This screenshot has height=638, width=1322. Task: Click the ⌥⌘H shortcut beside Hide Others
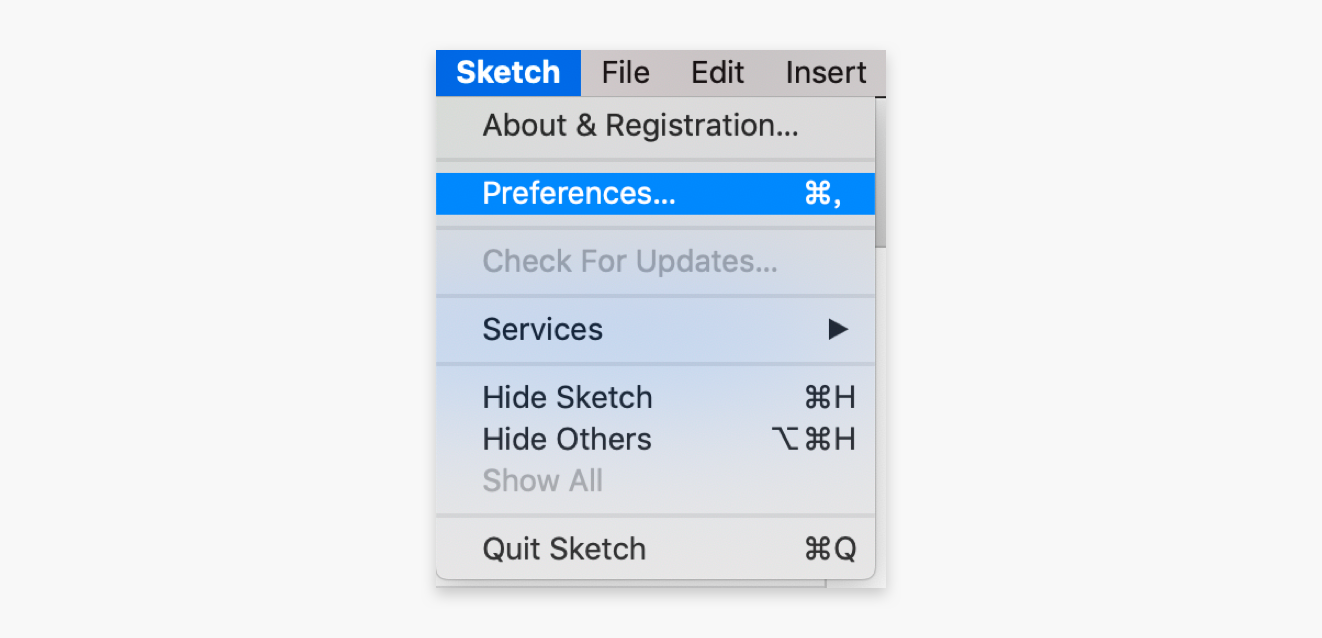[x=814, y=439]
